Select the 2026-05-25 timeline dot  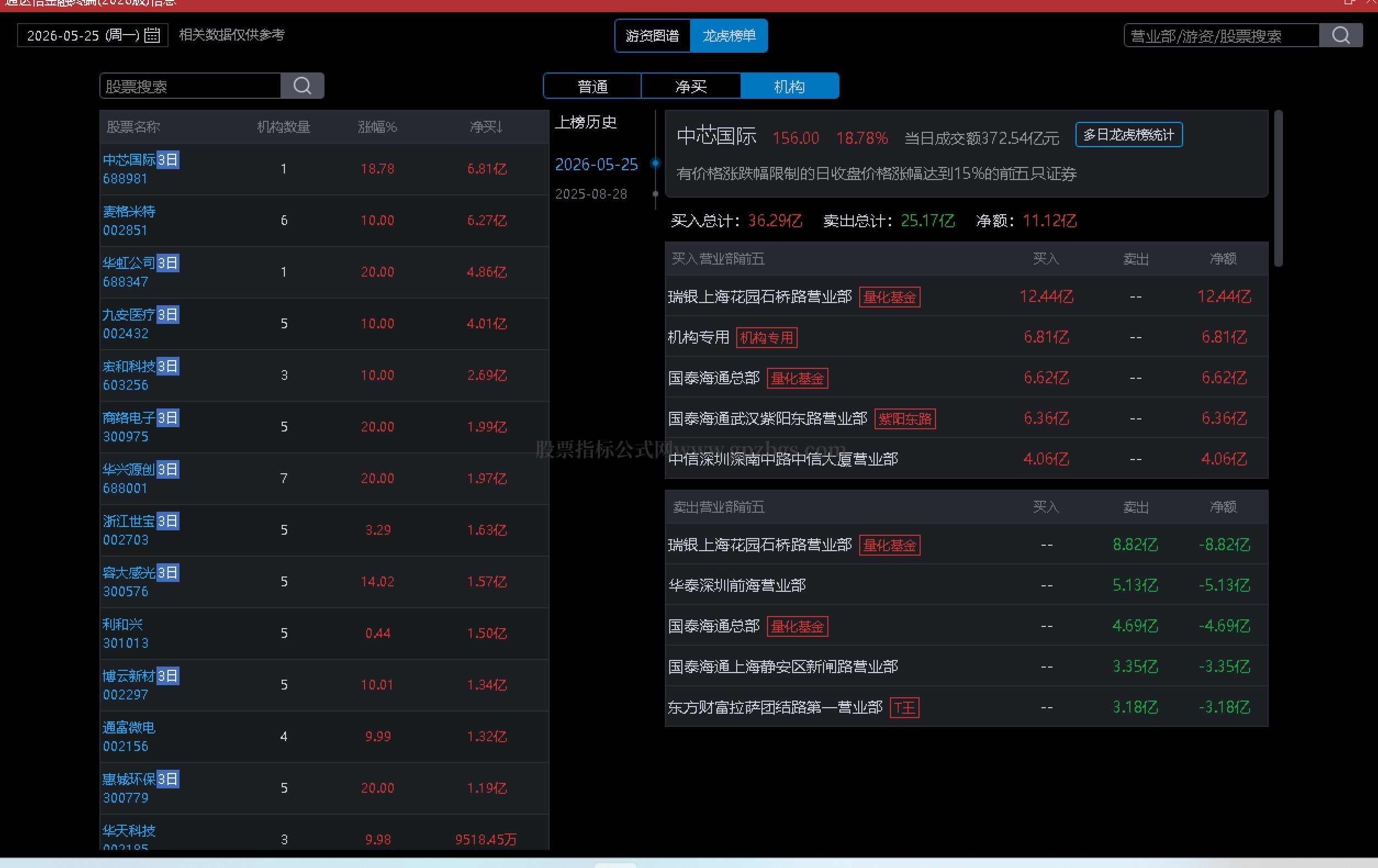[656, 164]
